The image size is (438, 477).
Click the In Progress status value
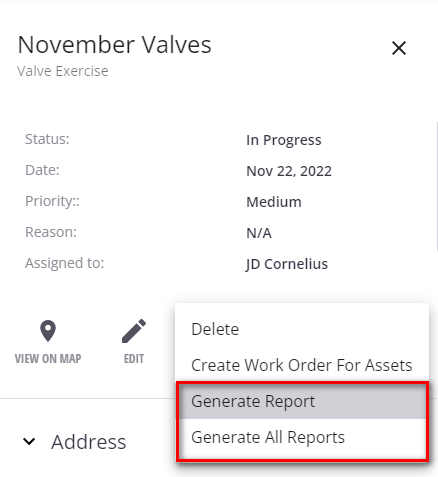(284, 140)
